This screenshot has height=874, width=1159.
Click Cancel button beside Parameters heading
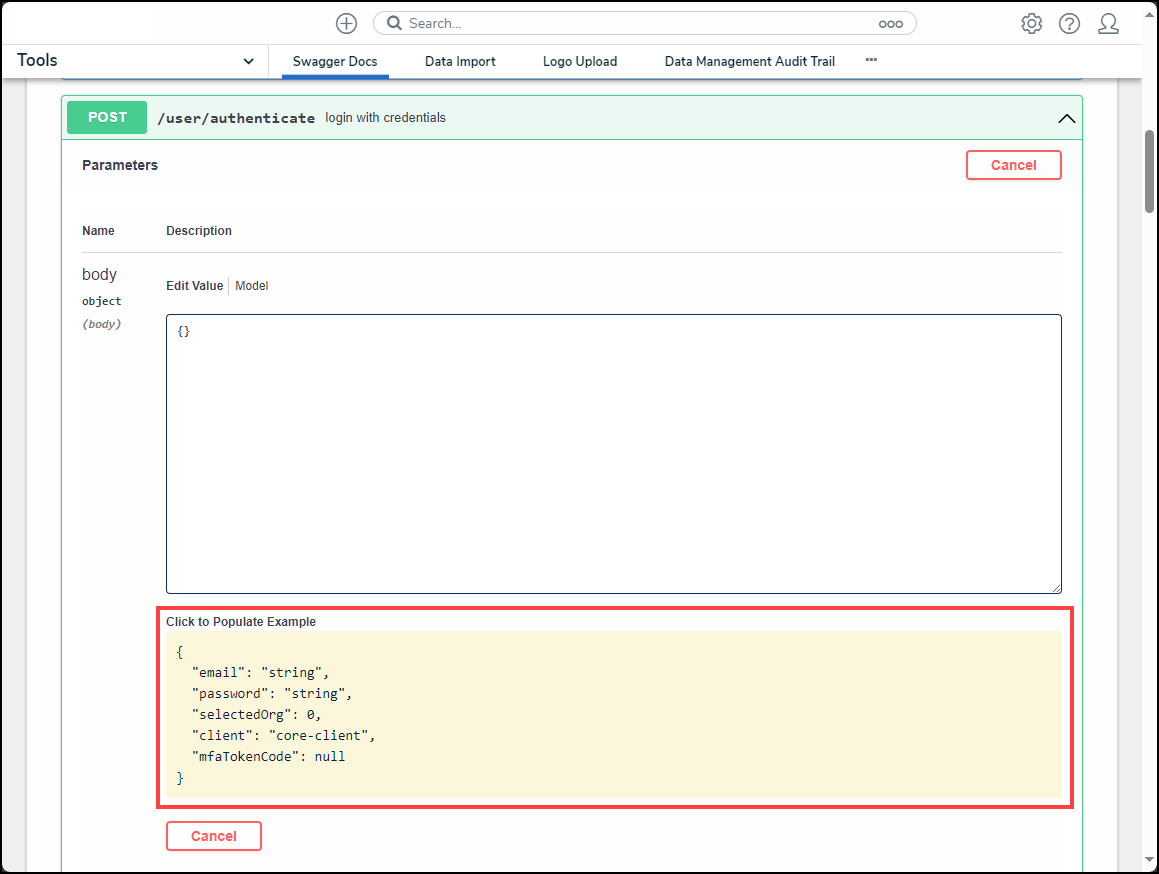click(1013, 165)
